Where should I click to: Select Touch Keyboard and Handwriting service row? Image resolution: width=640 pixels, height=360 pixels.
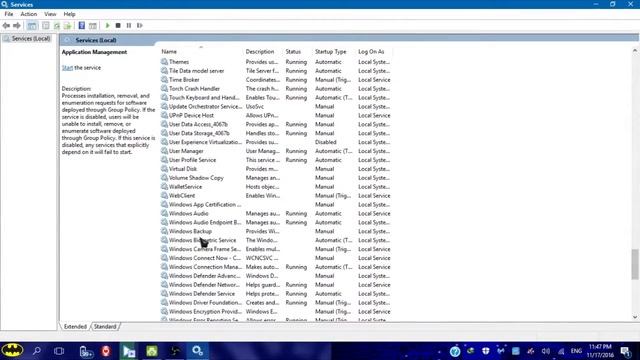click(x=276, y=98)
